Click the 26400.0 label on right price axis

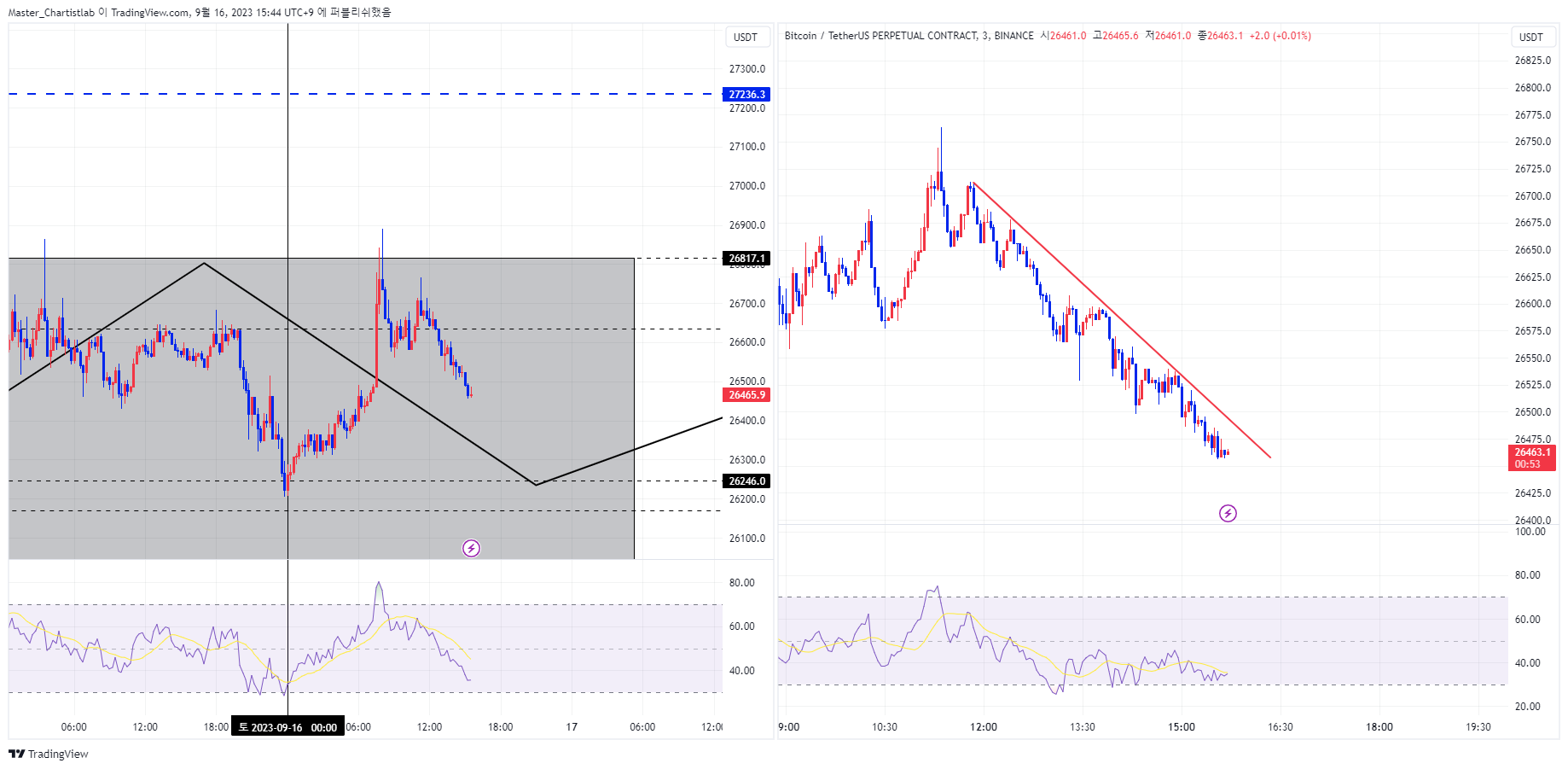pos(1532,520)
